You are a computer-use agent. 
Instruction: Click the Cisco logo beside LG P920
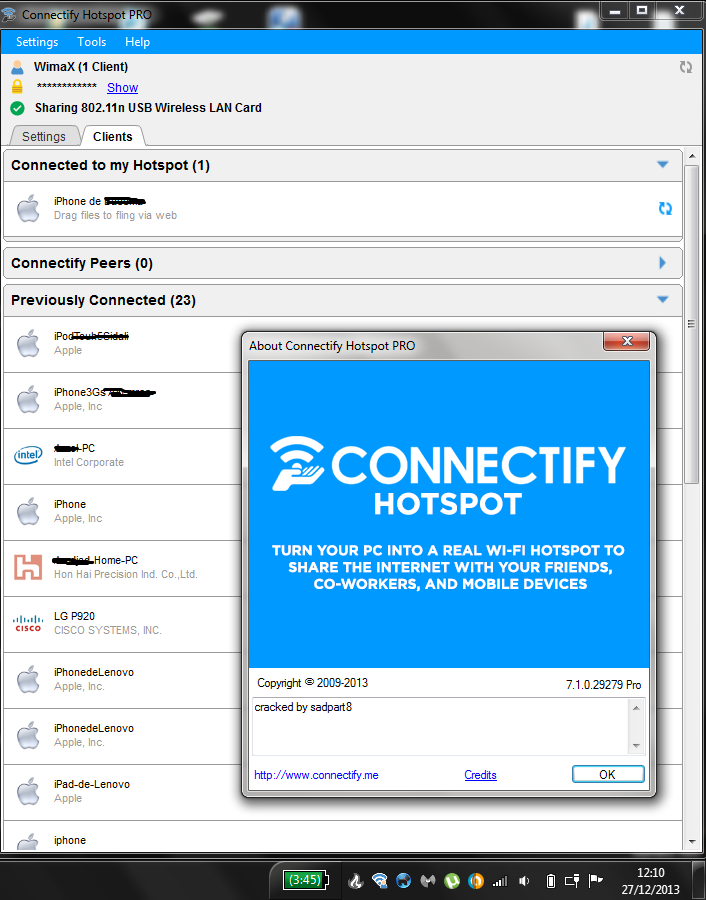pos(28,623)
